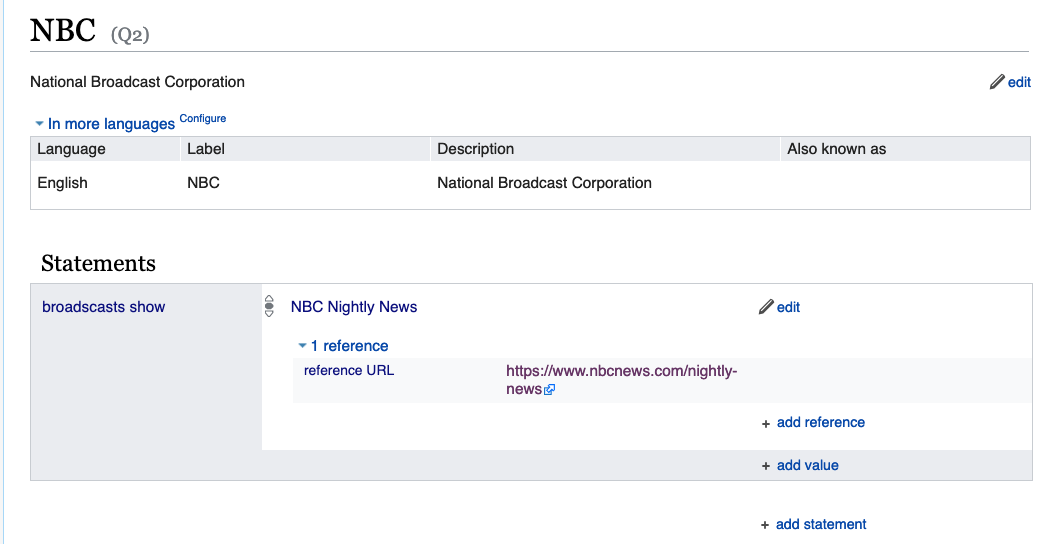
Task: Click the add reference link
Action: click(821, 422)
